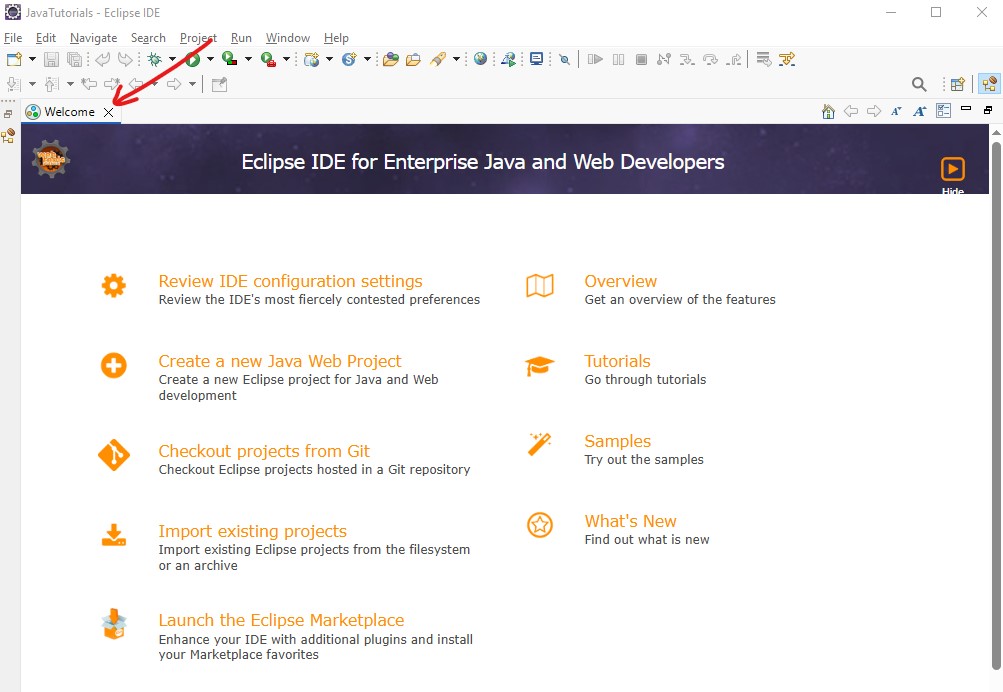Click the Open a Terminal monitor icon
Image resolution: width=1003 pixels, height=692 pixels.
(537, 59)
